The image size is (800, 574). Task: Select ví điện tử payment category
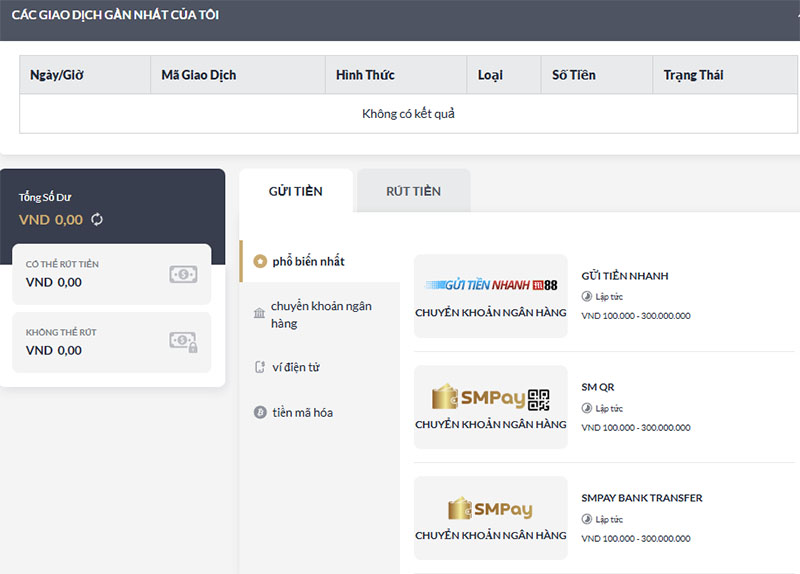pyautogui.click(x=296, y=367)
